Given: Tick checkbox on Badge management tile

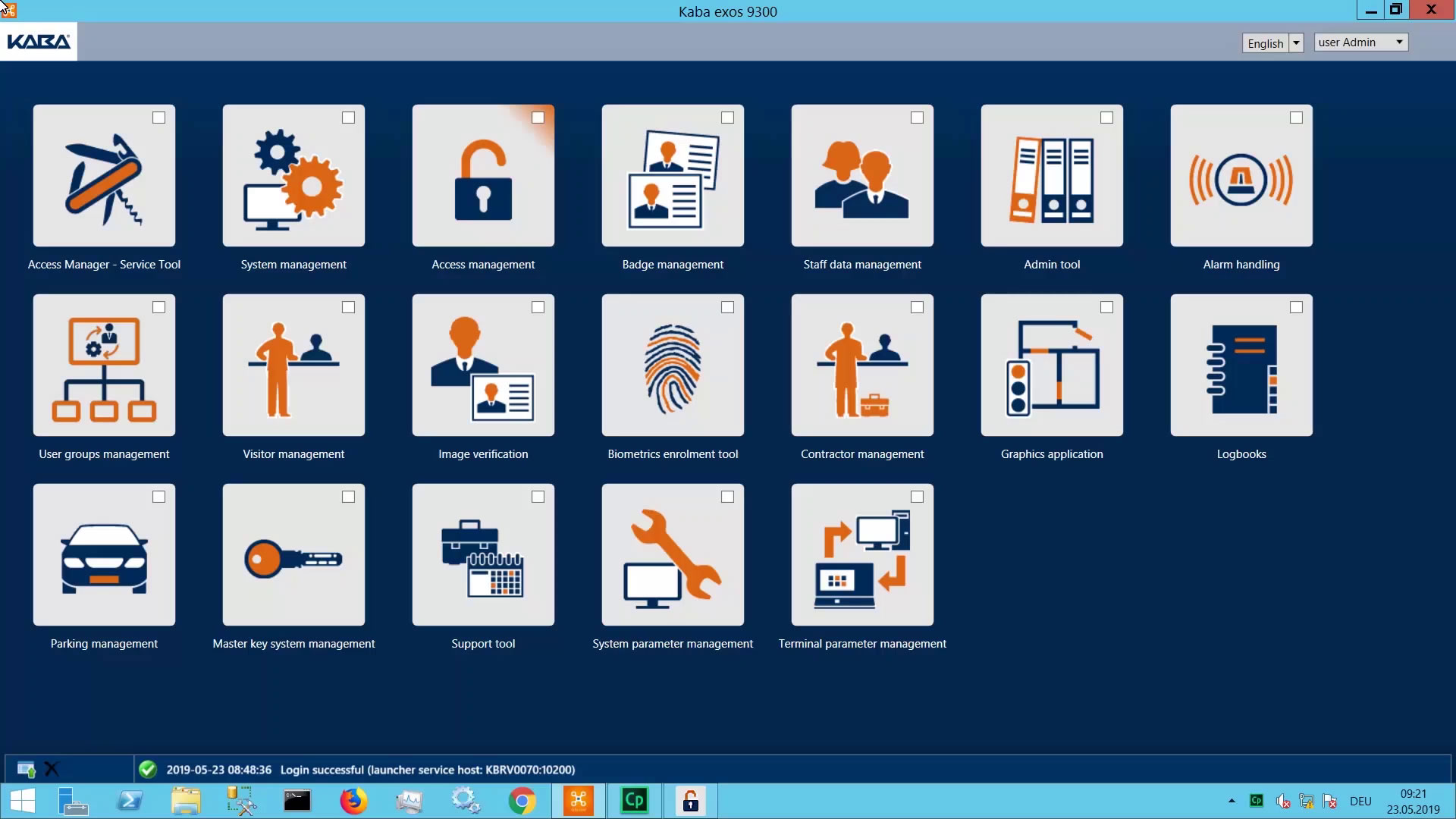Looking at the screenshot, I should (x=727, y=118).
